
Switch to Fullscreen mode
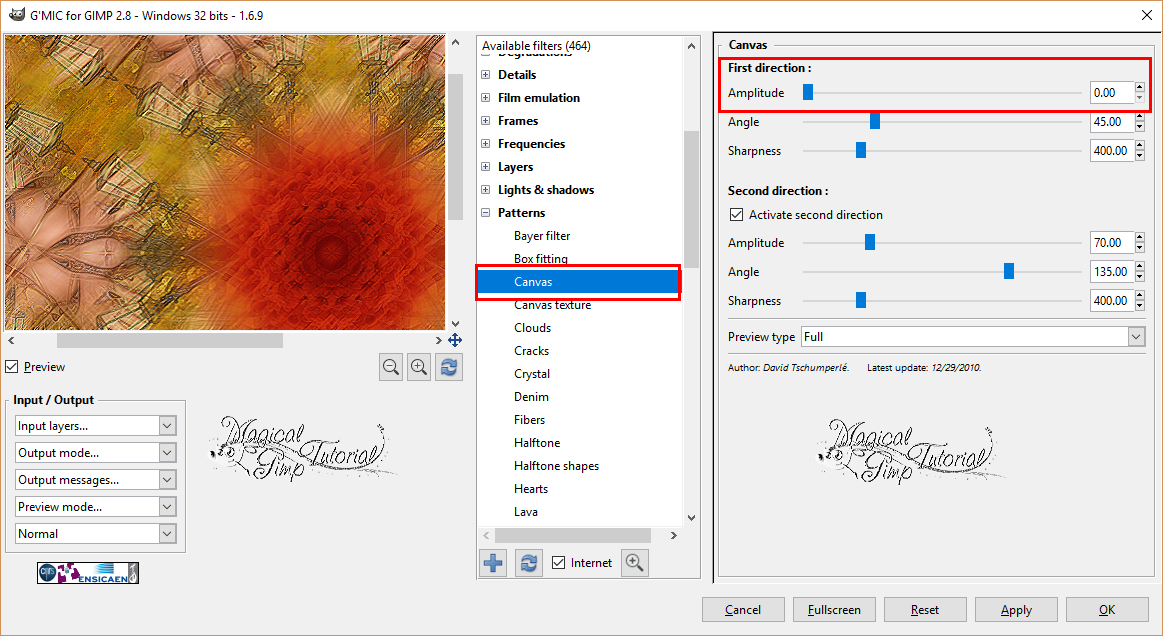point(834,609)
